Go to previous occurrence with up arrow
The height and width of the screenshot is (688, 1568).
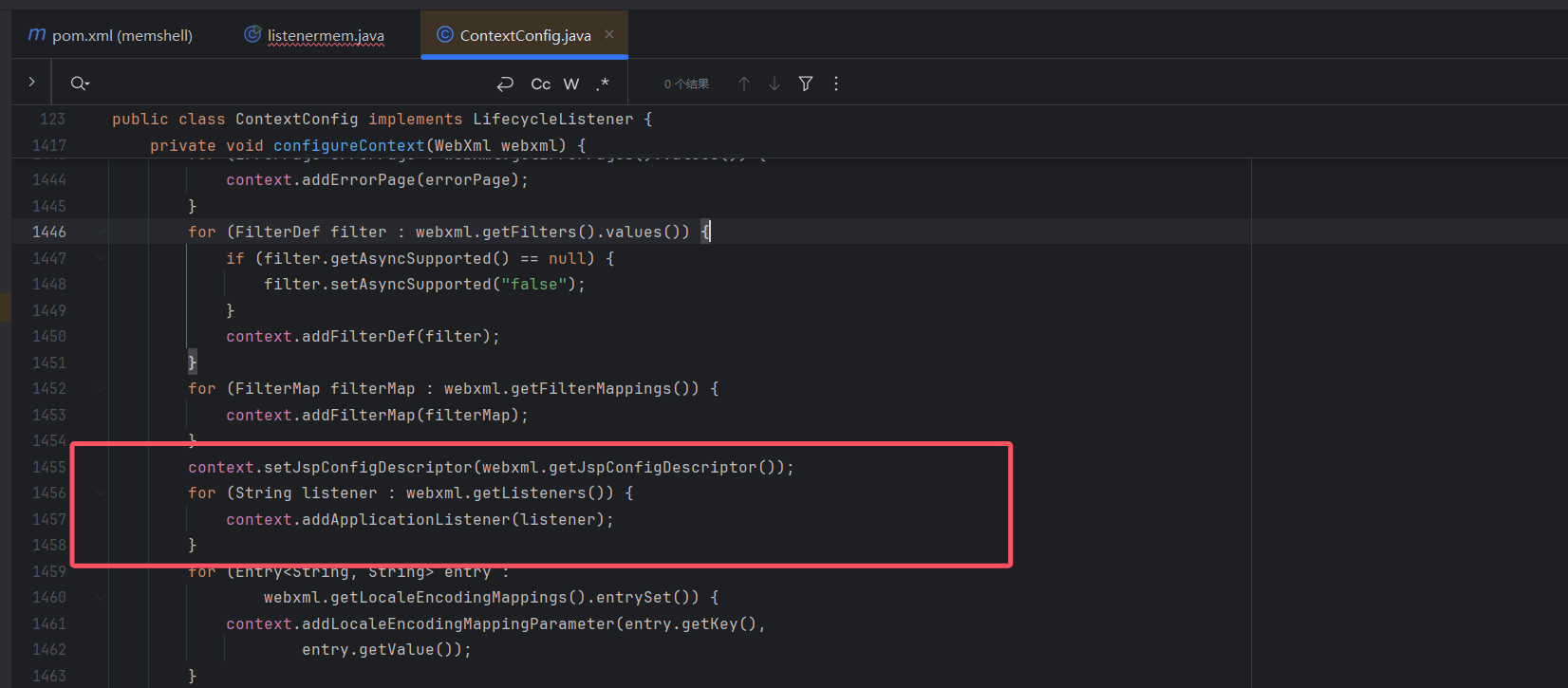tap(744, 84)
